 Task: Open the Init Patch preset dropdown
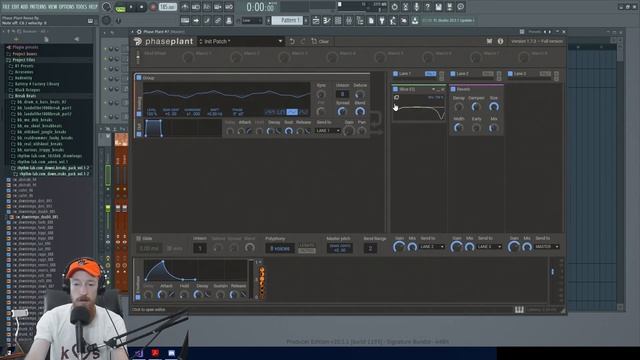click(240, 41)
